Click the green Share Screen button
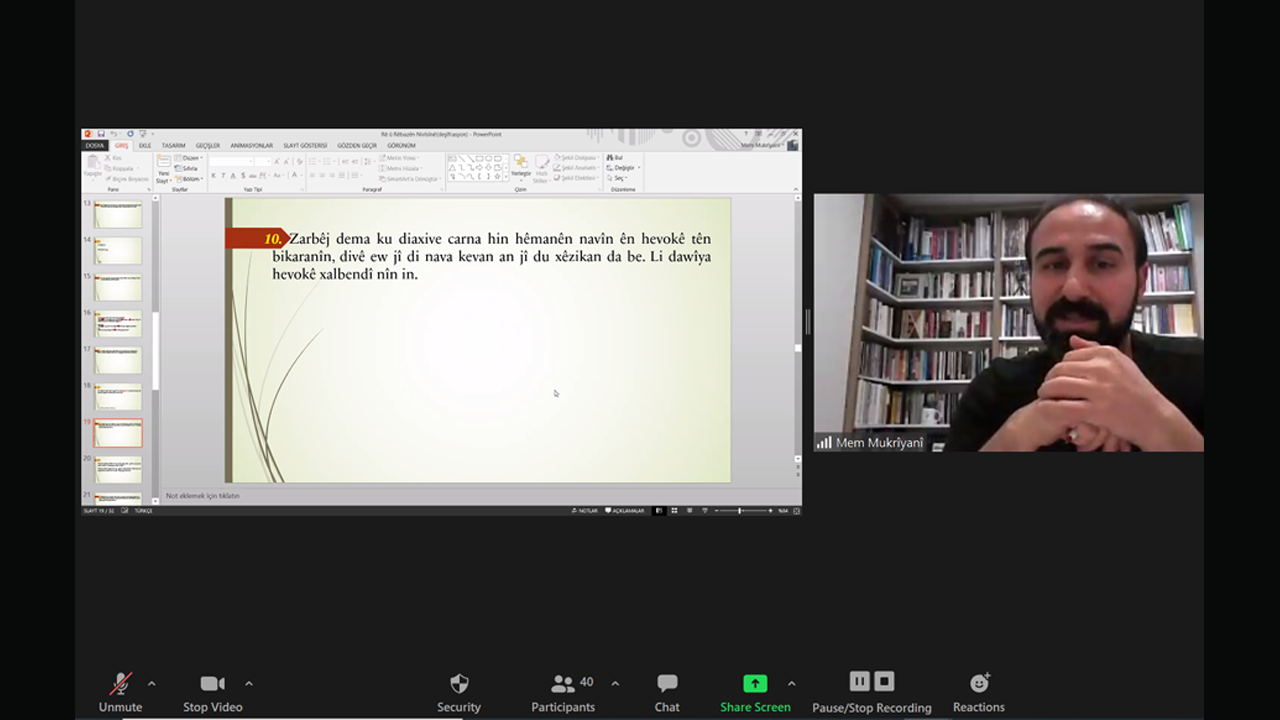The height and width of the screenshot is (720, 1280). (x=755, y=691)
